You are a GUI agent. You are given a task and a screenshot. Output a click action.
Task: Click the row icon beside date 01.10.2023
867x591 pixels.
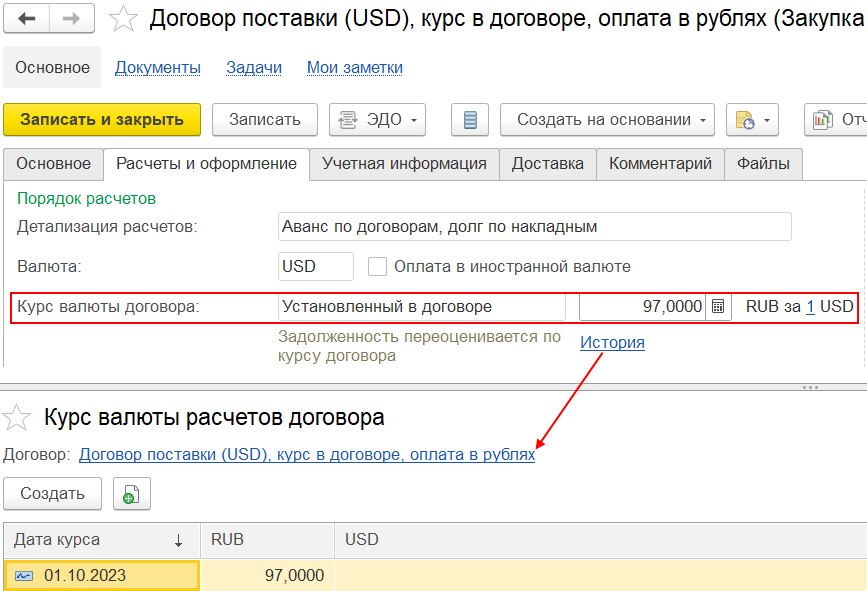click(x=24, y=576)
